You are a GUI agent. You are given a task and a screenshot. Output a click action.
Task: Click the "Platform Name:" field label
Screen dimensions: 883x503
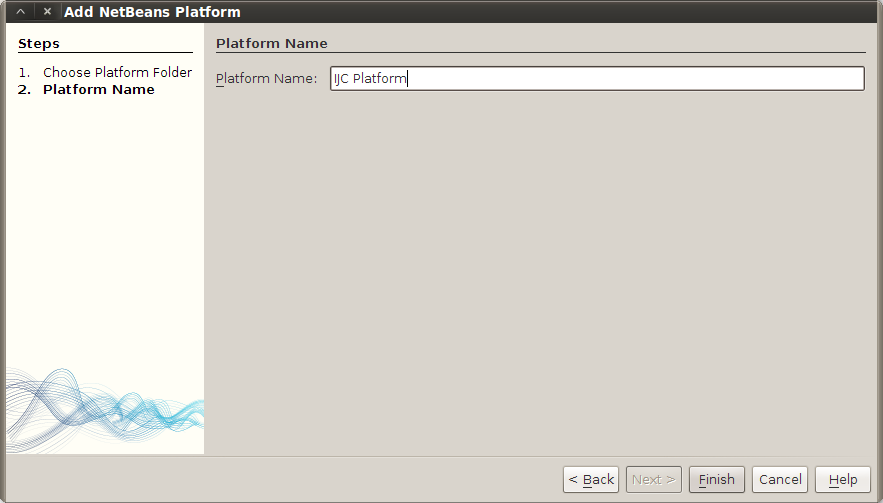point(266,79)
